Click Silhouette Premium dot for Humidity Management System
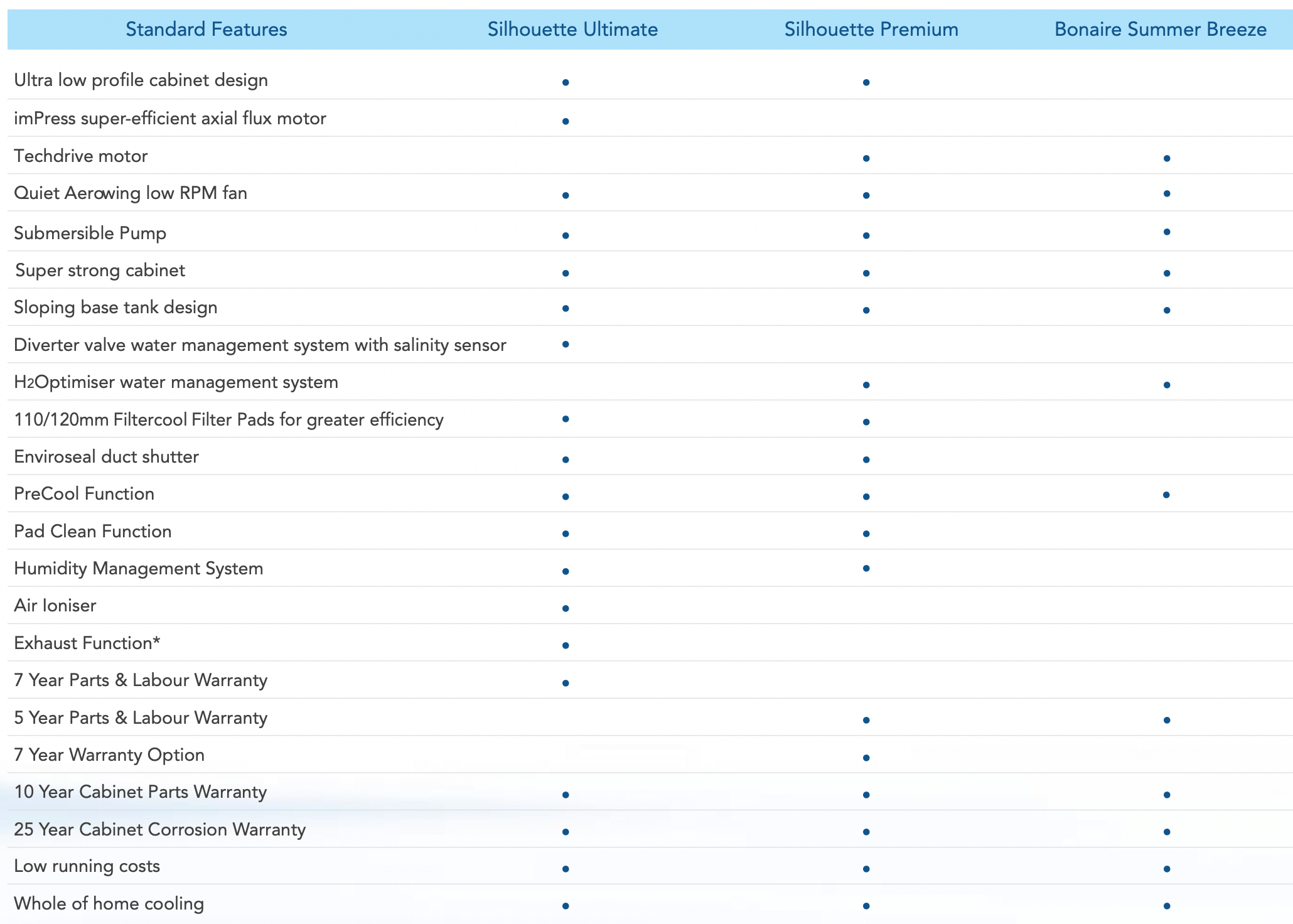This screenshot has width=1293, height=924. click(x=866, y=568)
